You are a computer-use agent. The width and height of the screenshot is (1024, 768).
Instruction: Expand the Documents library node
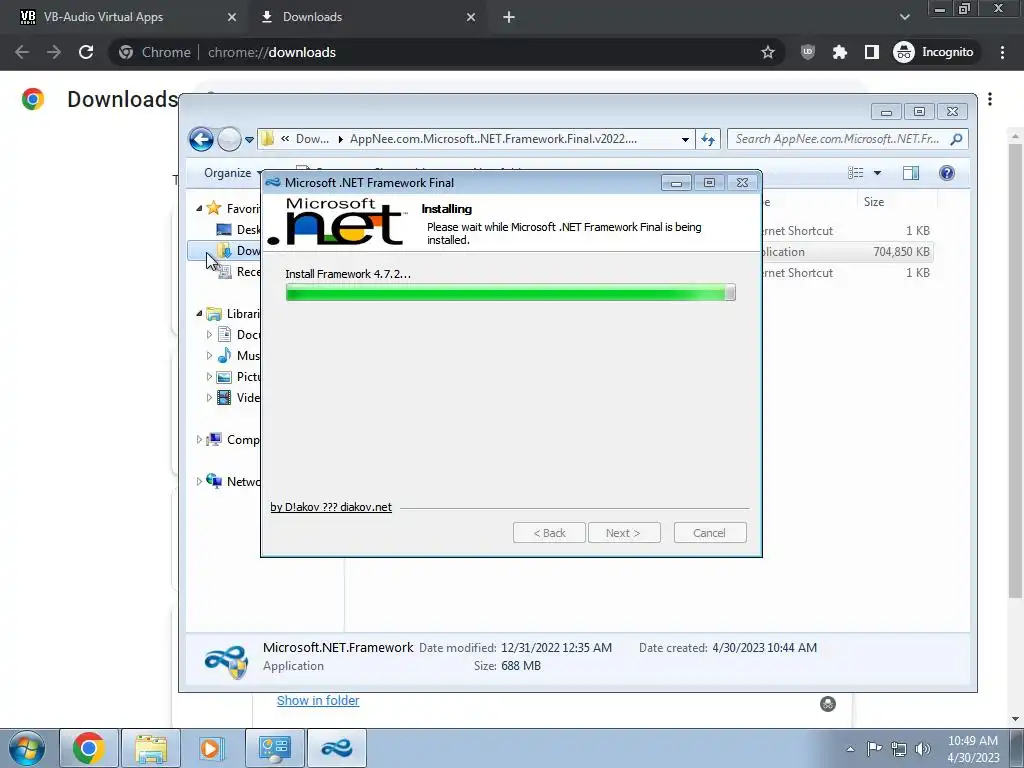pos(209,334)
